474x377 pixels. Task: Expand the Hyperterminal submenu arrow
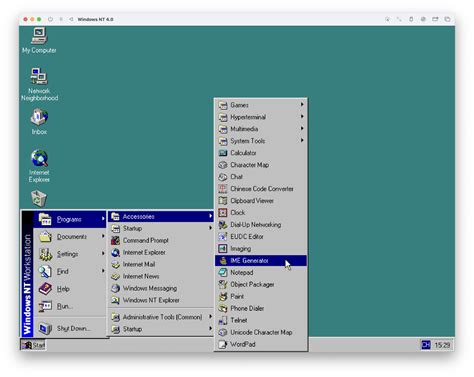[x=302, y=117]
